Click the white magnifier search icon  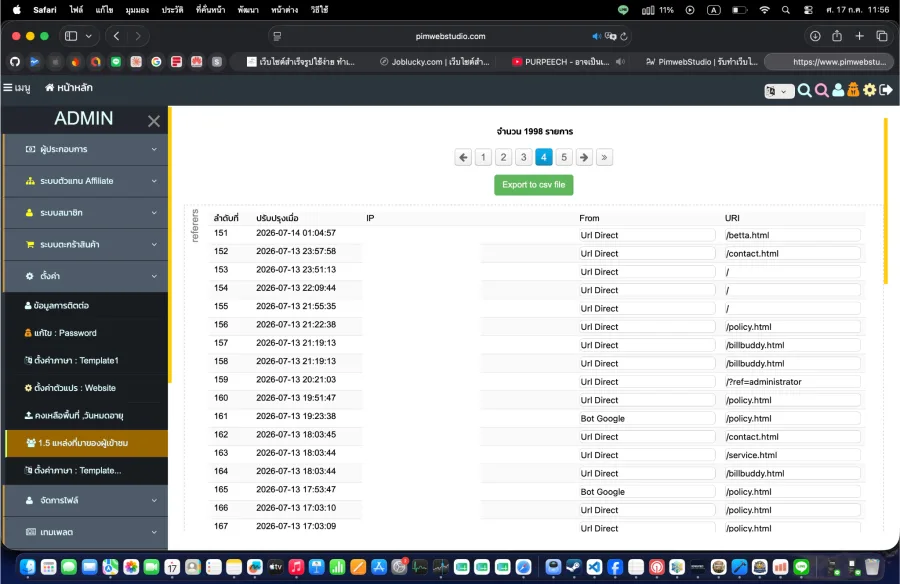click(804, 90)
